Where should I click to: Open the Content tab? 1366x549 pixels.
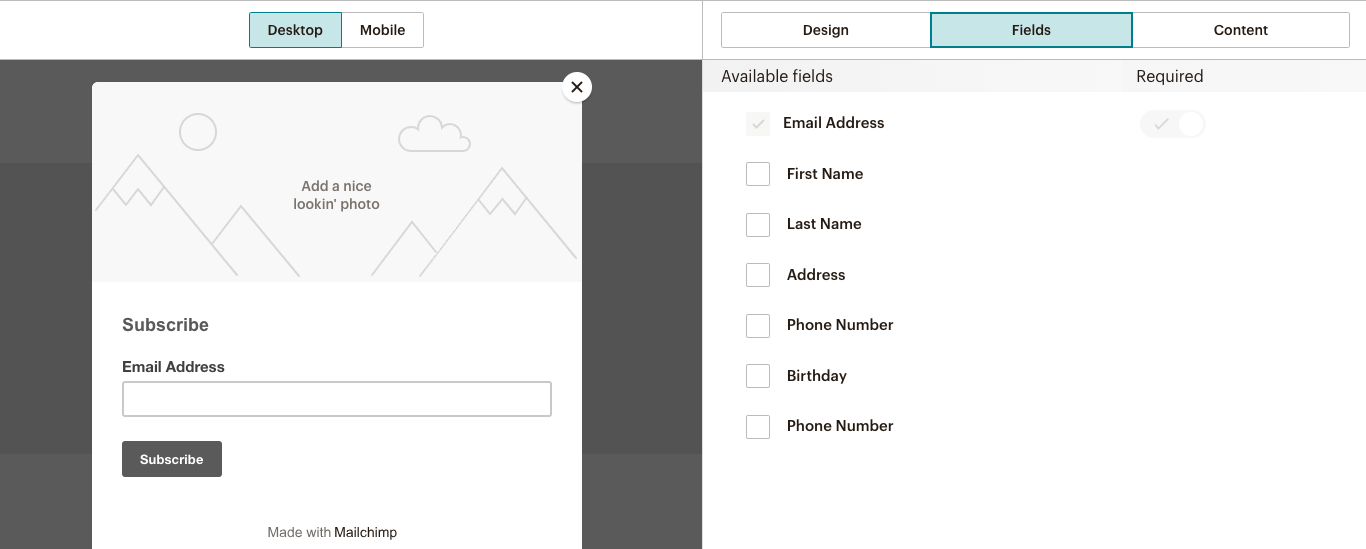tap(1241, 30)
